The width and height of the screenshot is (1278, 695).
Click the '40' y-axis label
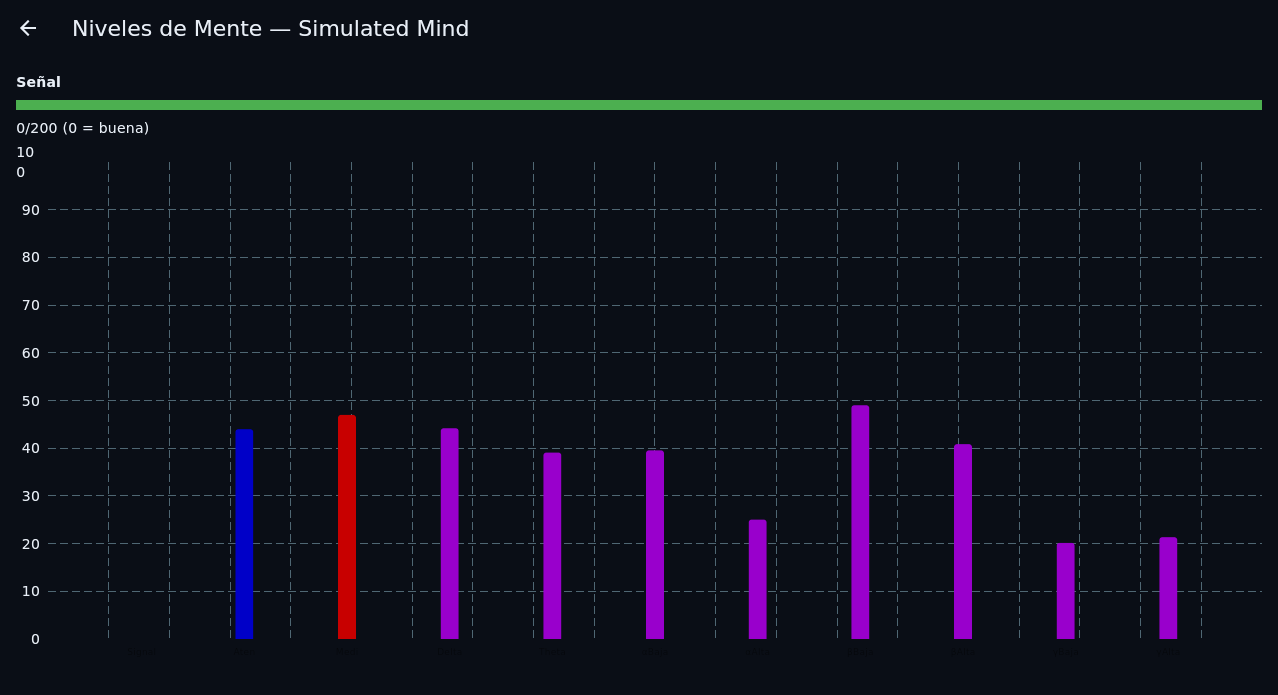(x=31, y=448)
